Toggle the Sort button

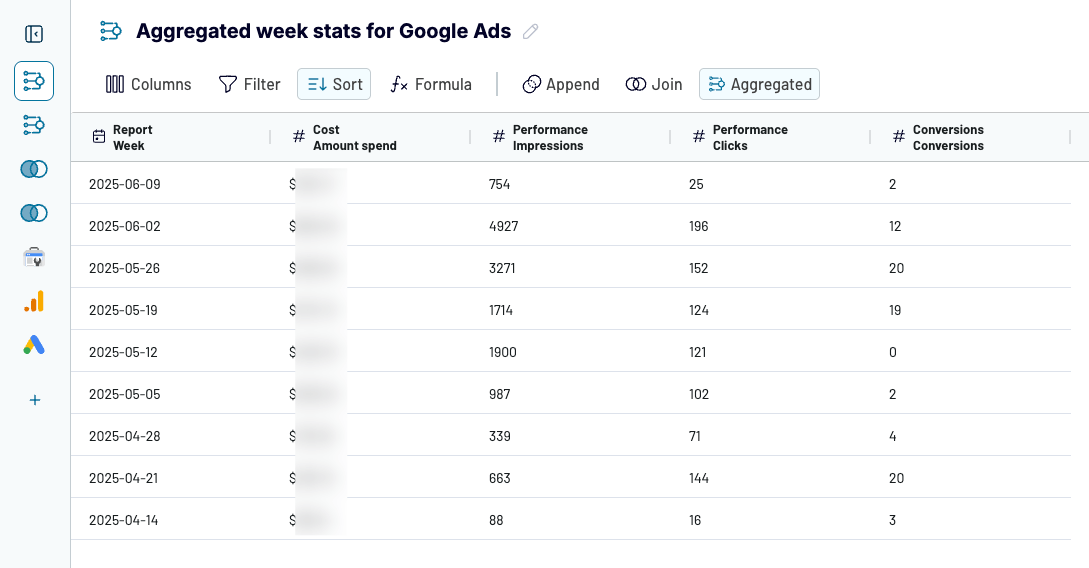(x=334, y=85)
